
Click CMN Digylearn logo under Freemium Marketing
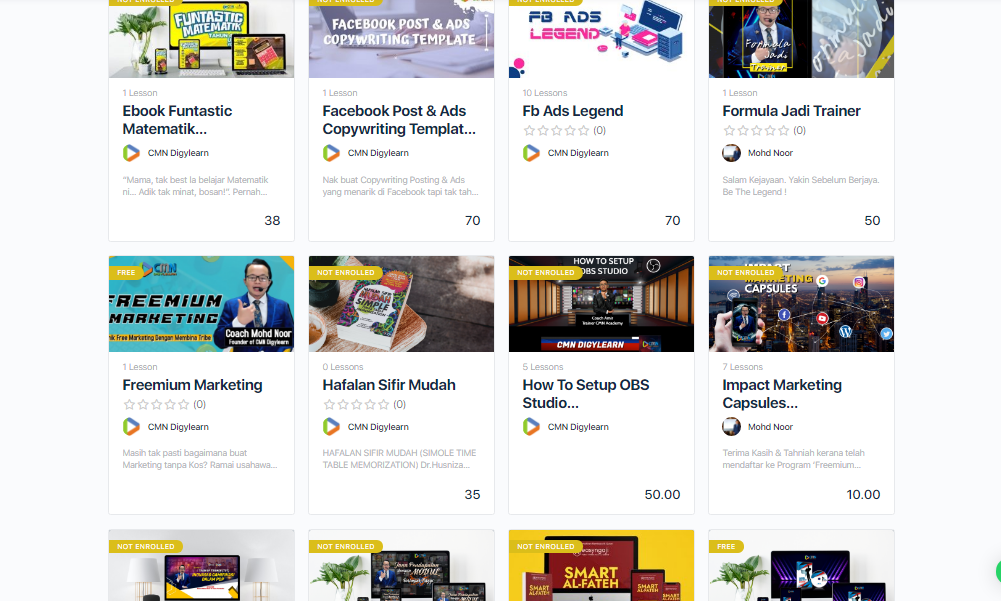(x=132, y=427)
